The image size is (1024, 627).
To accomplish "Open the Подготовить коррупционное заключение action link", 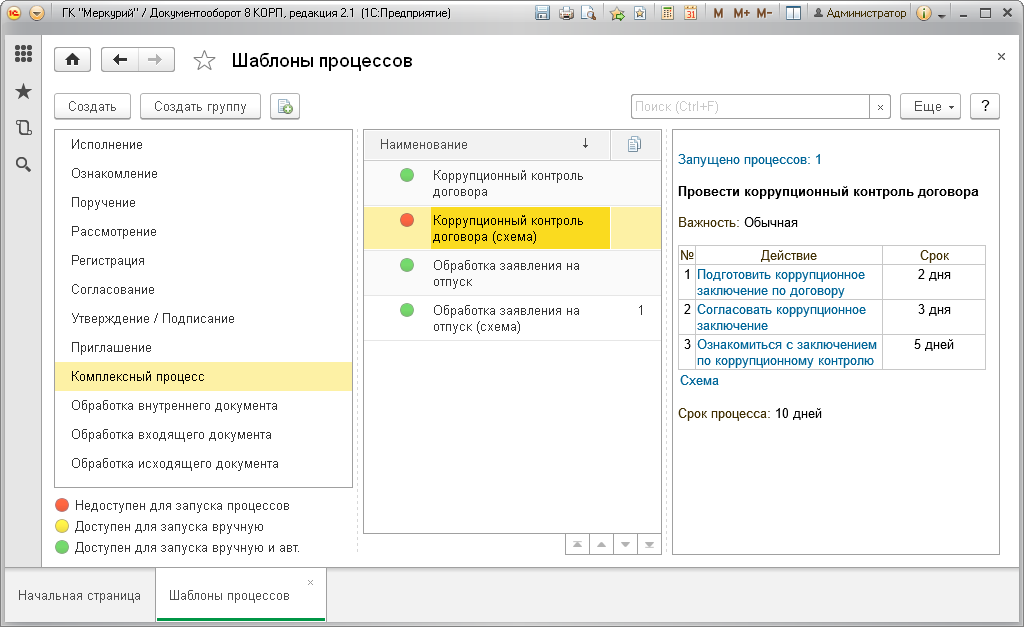I will (x=781, y=283).
